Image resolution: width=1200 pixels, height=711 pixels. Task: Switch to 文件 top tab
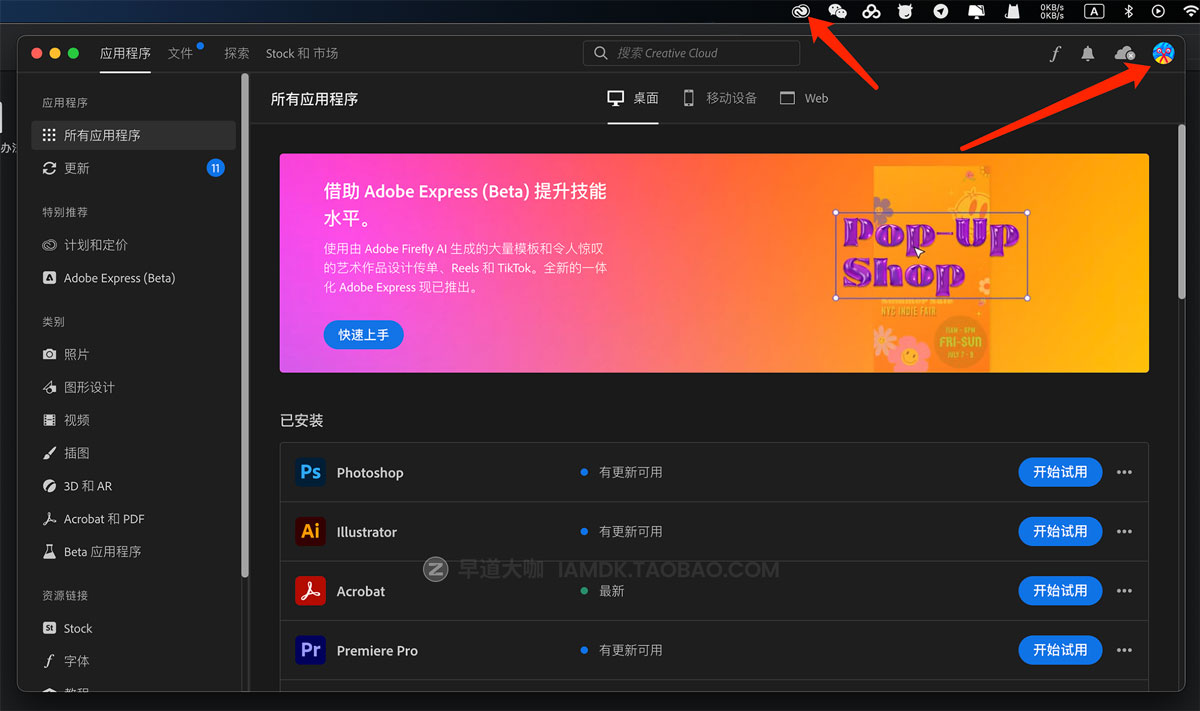181,53
